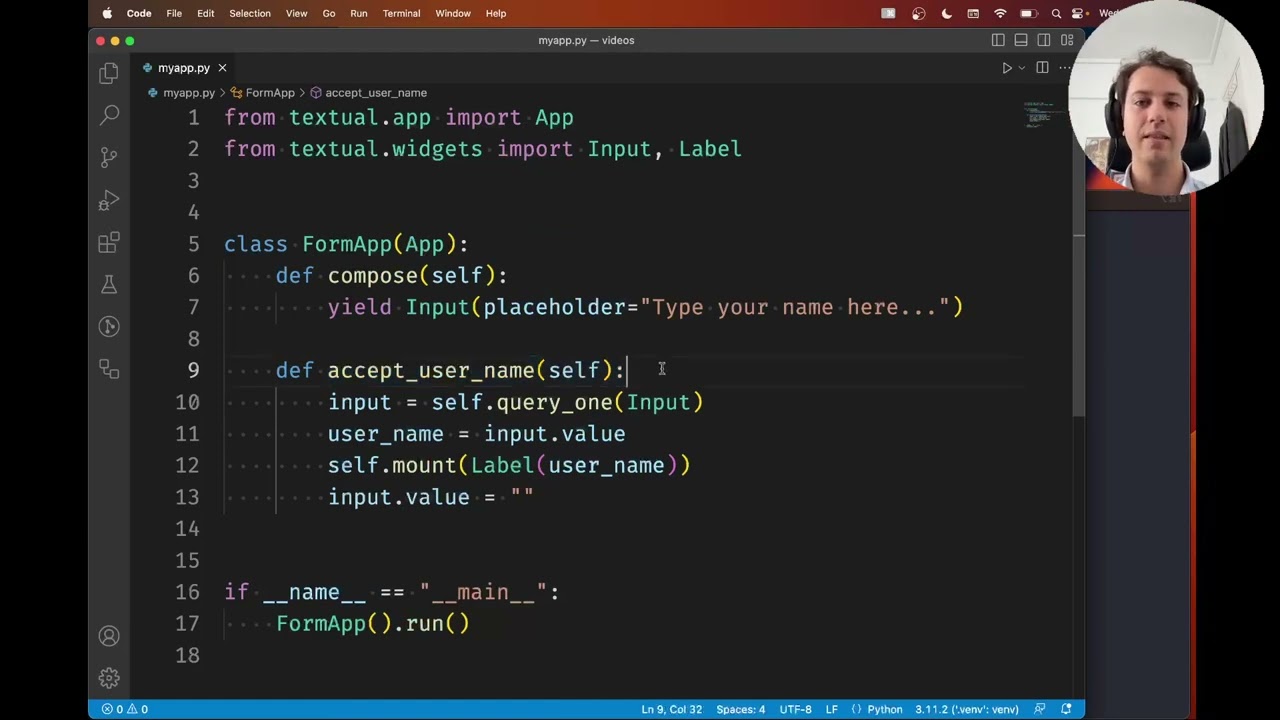Open Control Center in menu bar
1280x720 pixels.
coord(1079,13)
